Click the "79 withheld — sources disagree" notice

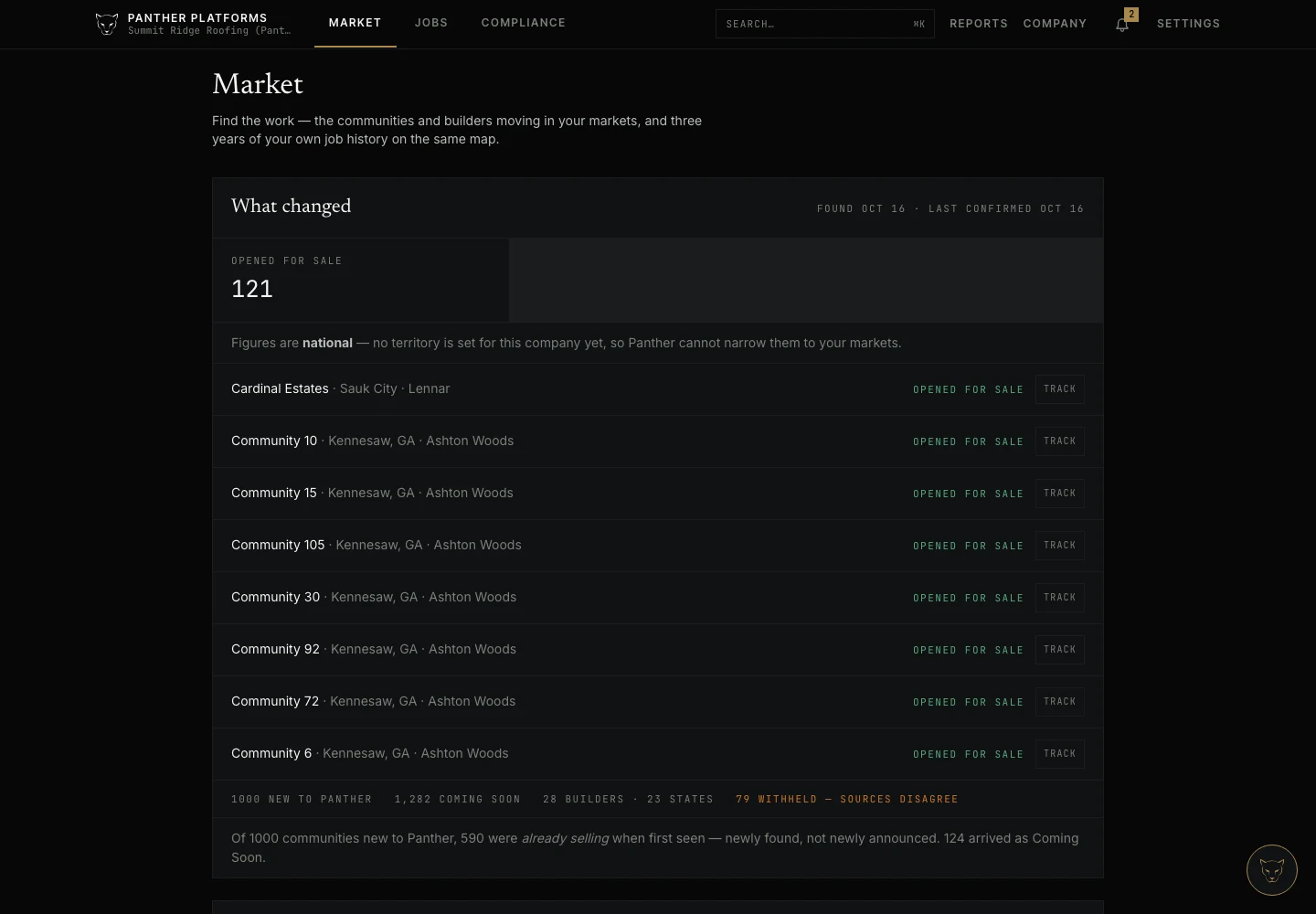click(847, 799)
